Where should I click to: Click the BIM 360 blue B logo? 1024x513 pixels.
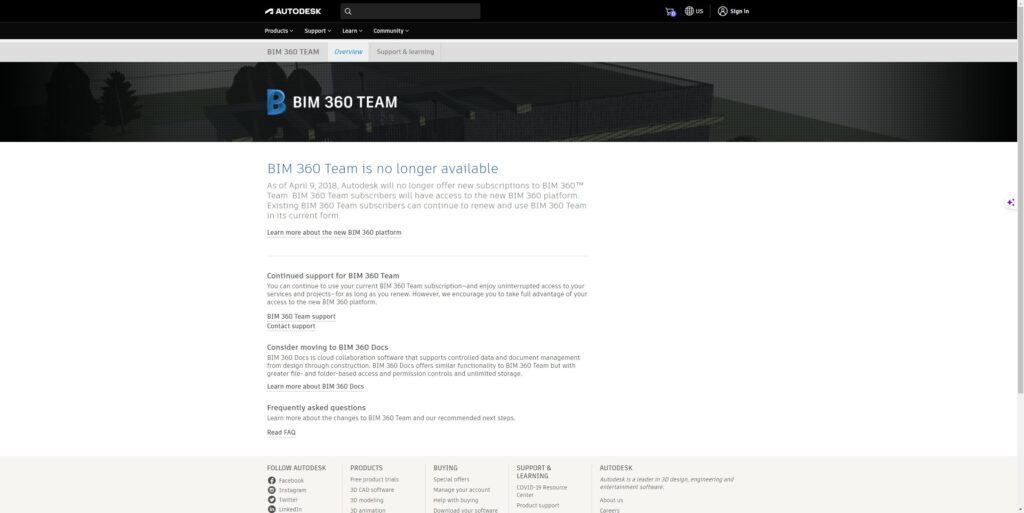(276, 102)
